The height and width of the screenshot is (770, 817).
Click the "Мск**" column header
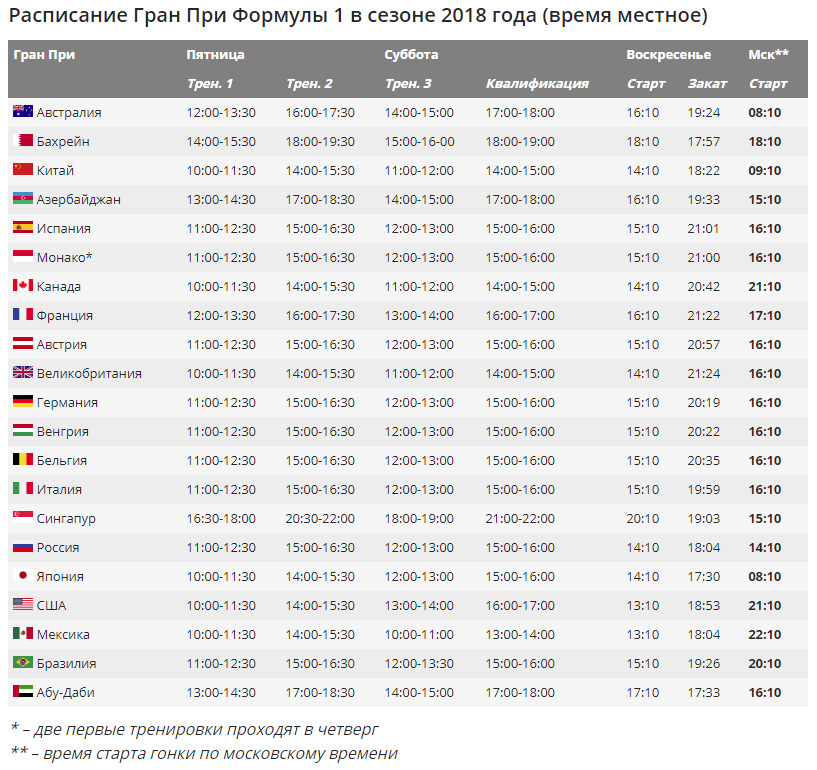769,55
